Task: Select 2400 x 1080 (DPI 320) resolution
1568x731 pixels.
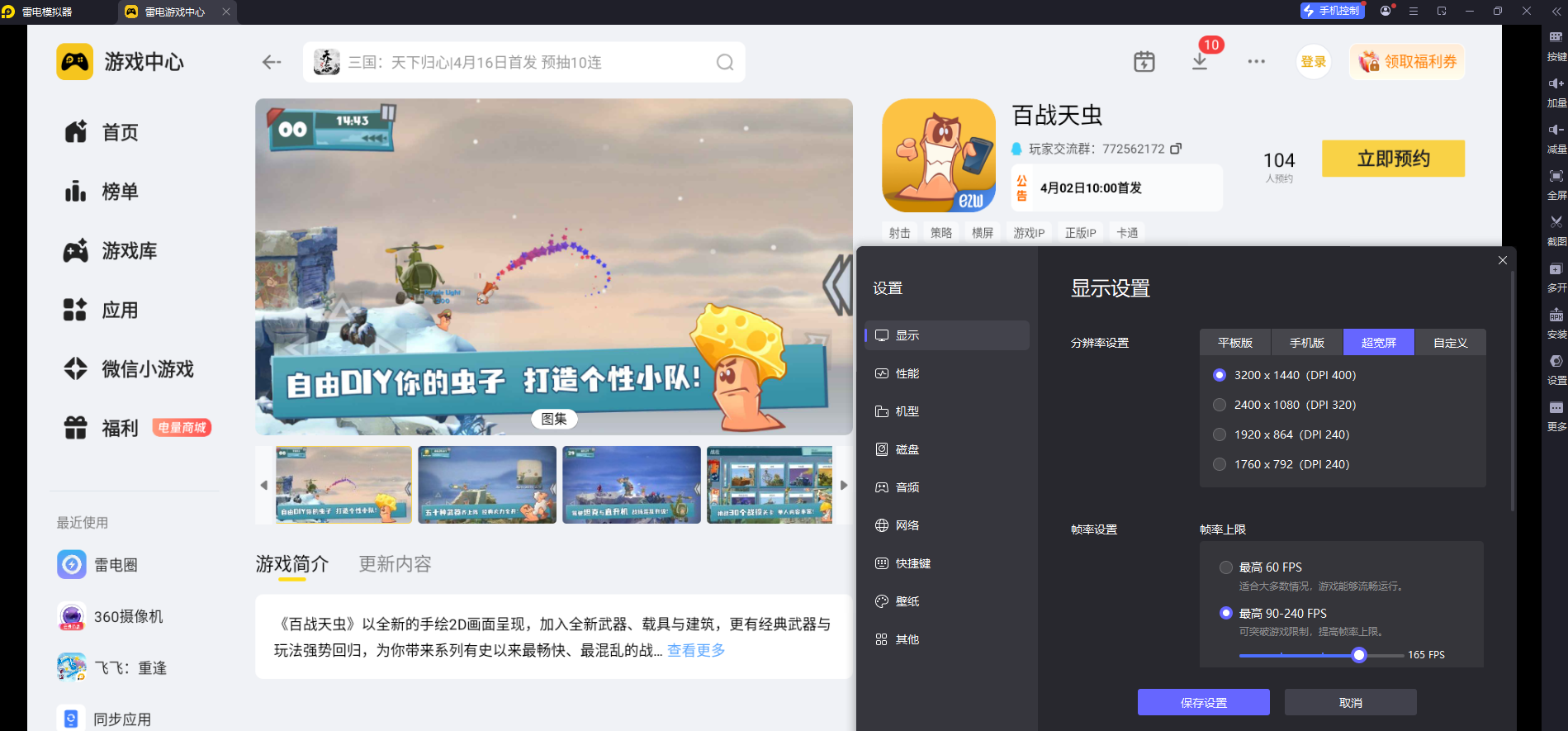Action: point(1220,405)
